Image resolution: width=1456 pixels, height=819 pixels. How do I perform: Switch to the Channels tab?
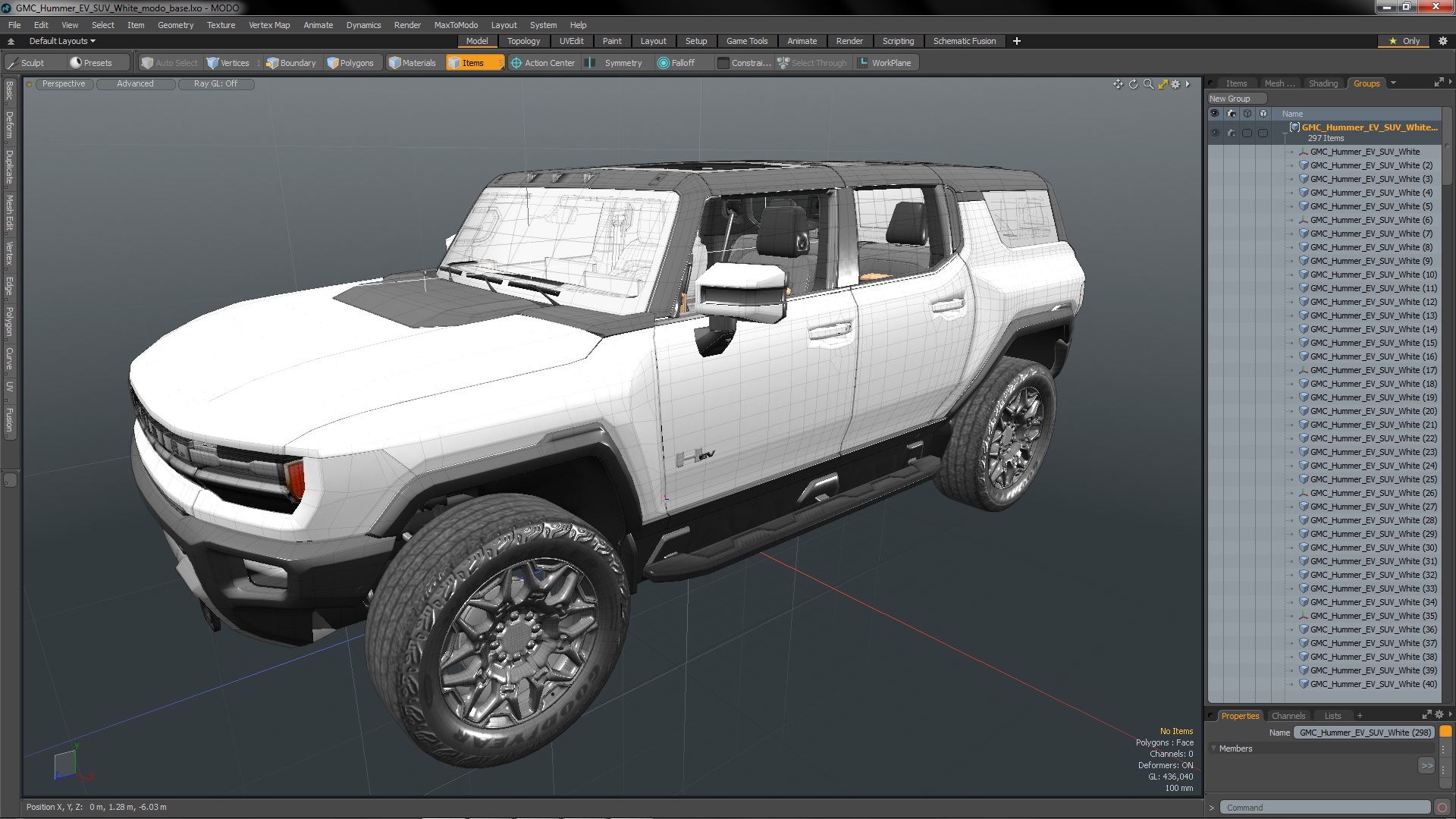coord(1288,716)
